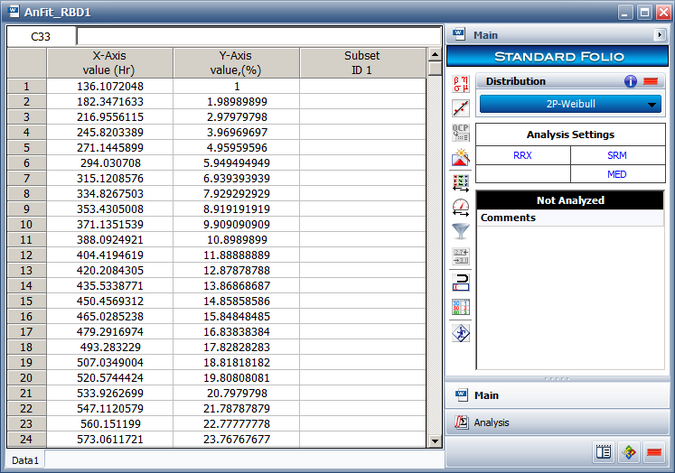Click the red bars icon beside Distribution

click(x=651, y=81)
